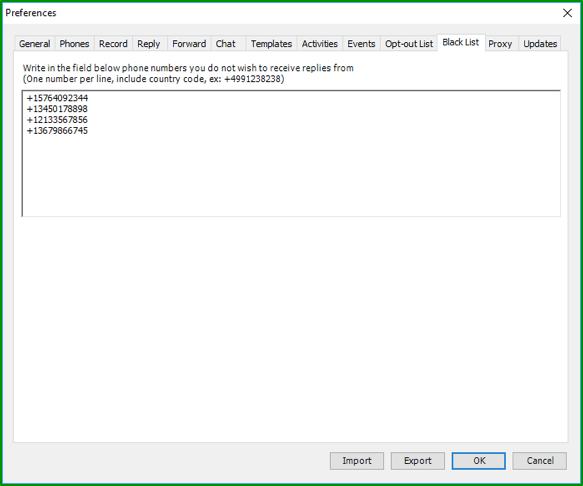Open the Opt-out List tab

[x=409, y=44]
